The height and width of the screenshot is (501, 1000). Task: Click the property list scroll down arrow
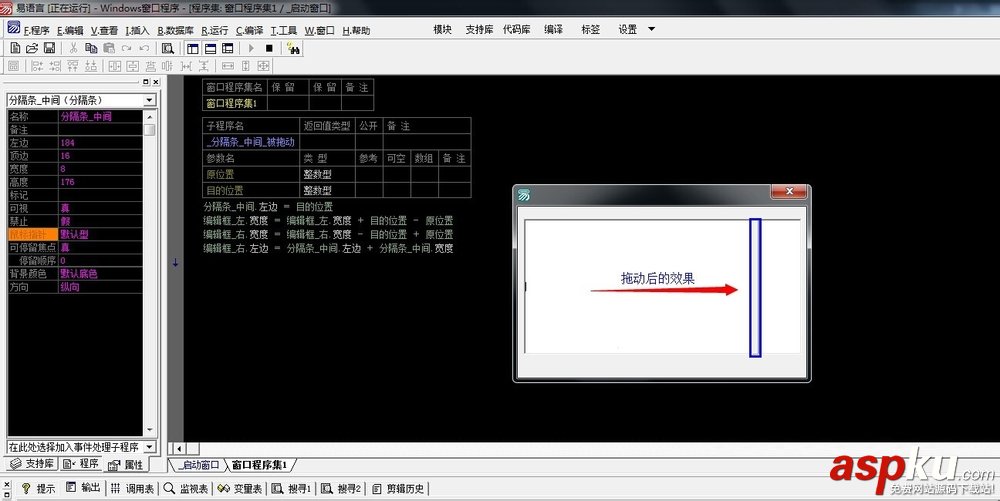coord(150,430)
